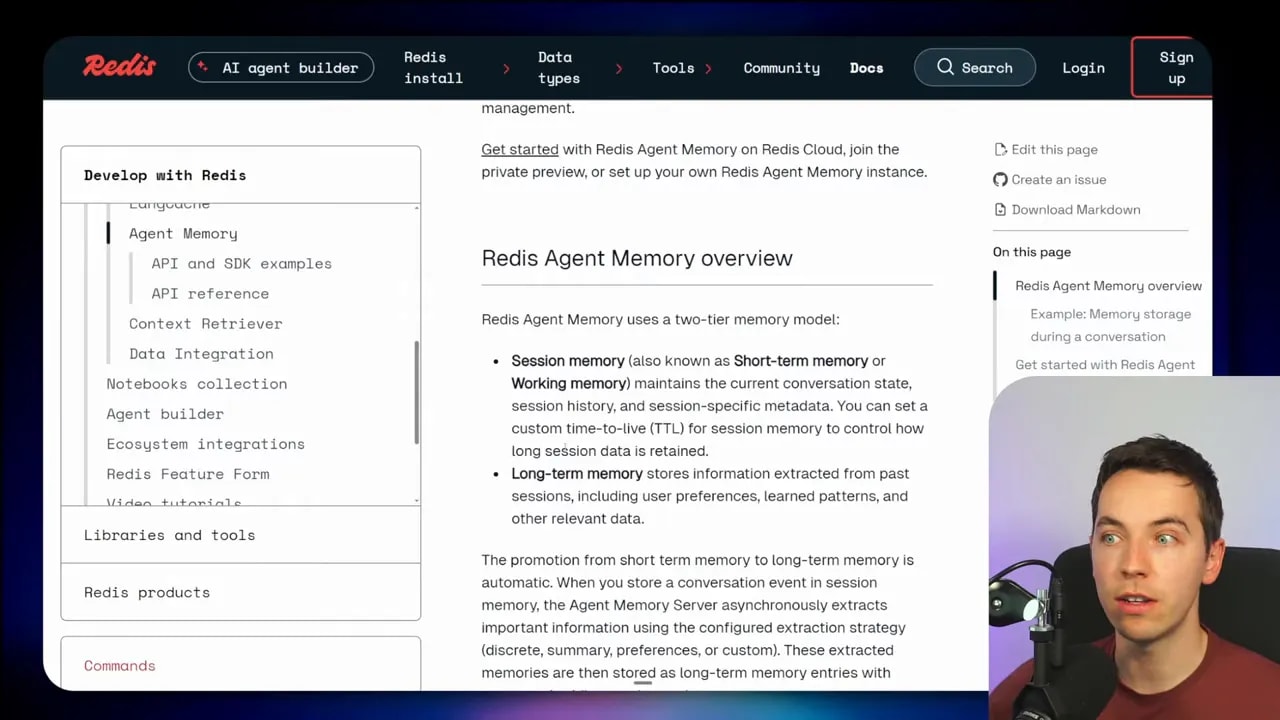Open the Data types menu
The height and width of the screenshot is (720, 1280).
click(558, 67)
